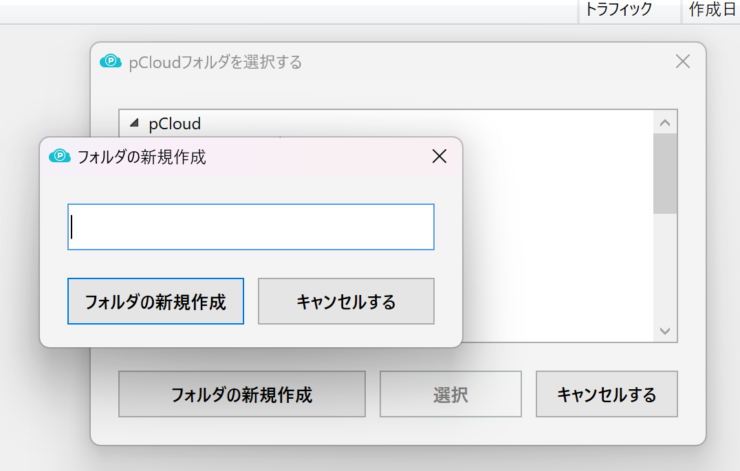Click フォルダの新規作成 button in folder selection dialog
The image size is (740, 471).
point(242,394)
